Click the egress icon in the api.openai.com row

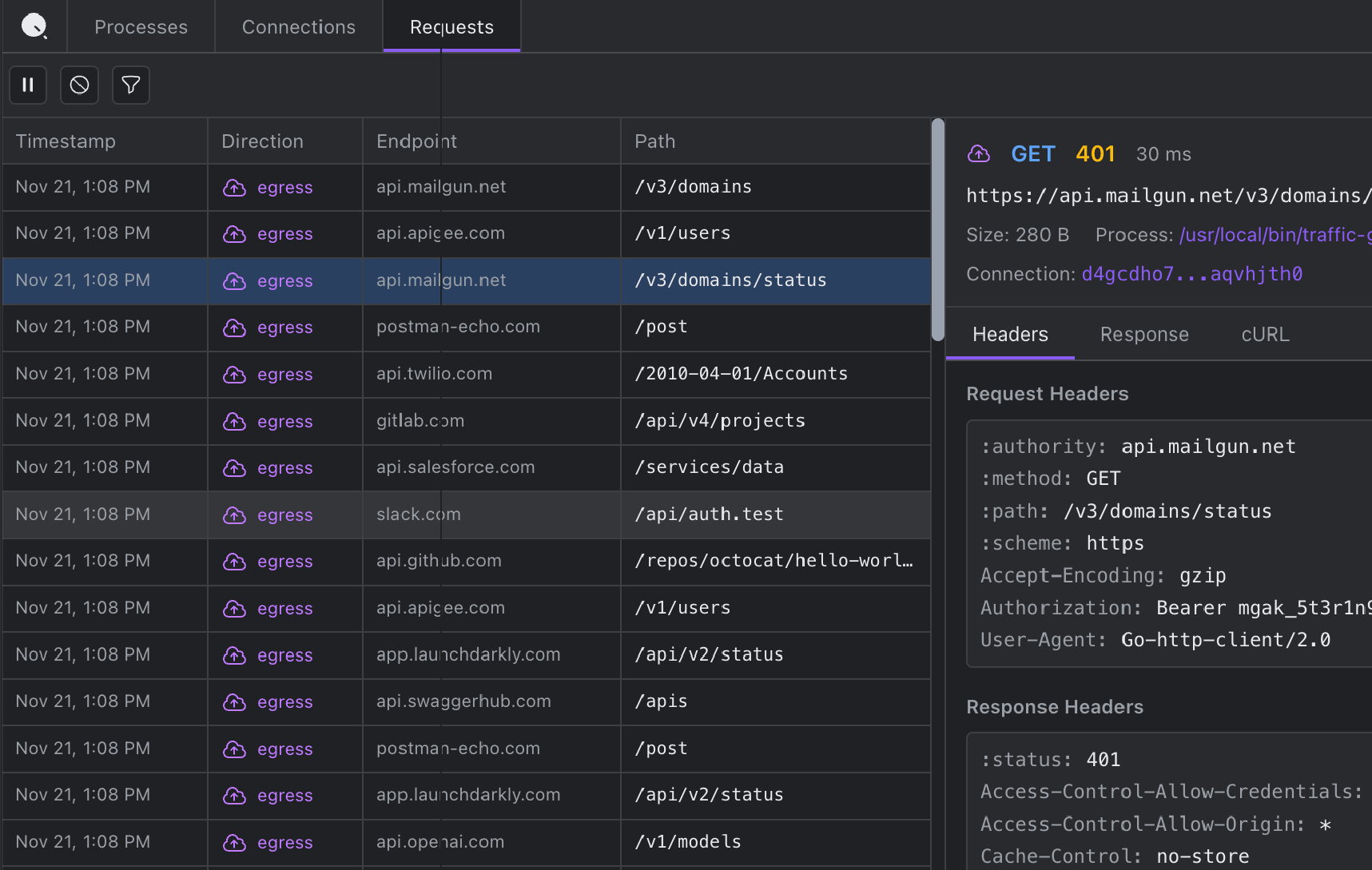[x=234, y=842]
